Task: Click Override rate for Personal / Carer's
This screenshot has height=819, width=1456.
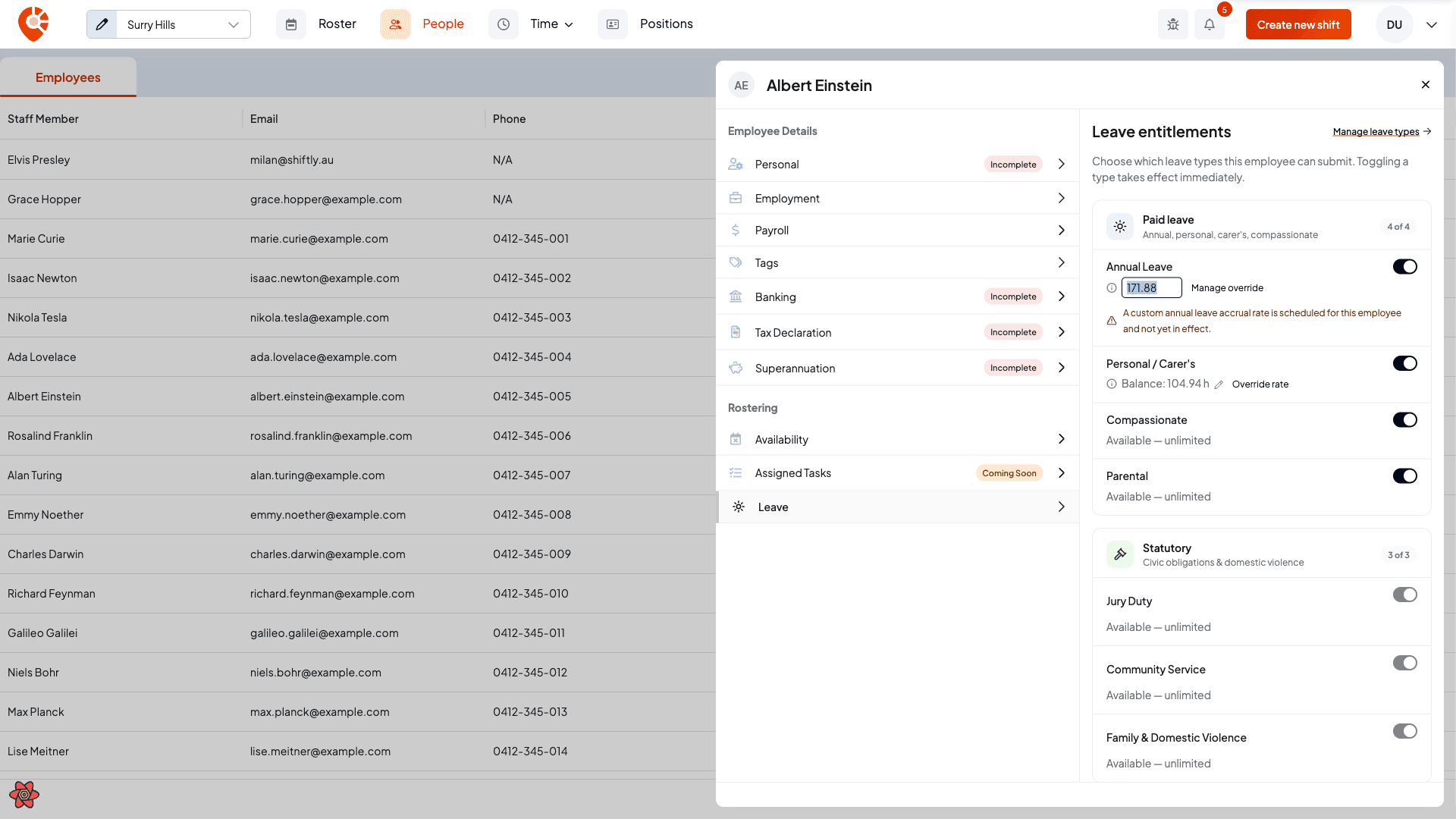Action: point(1260,384)
